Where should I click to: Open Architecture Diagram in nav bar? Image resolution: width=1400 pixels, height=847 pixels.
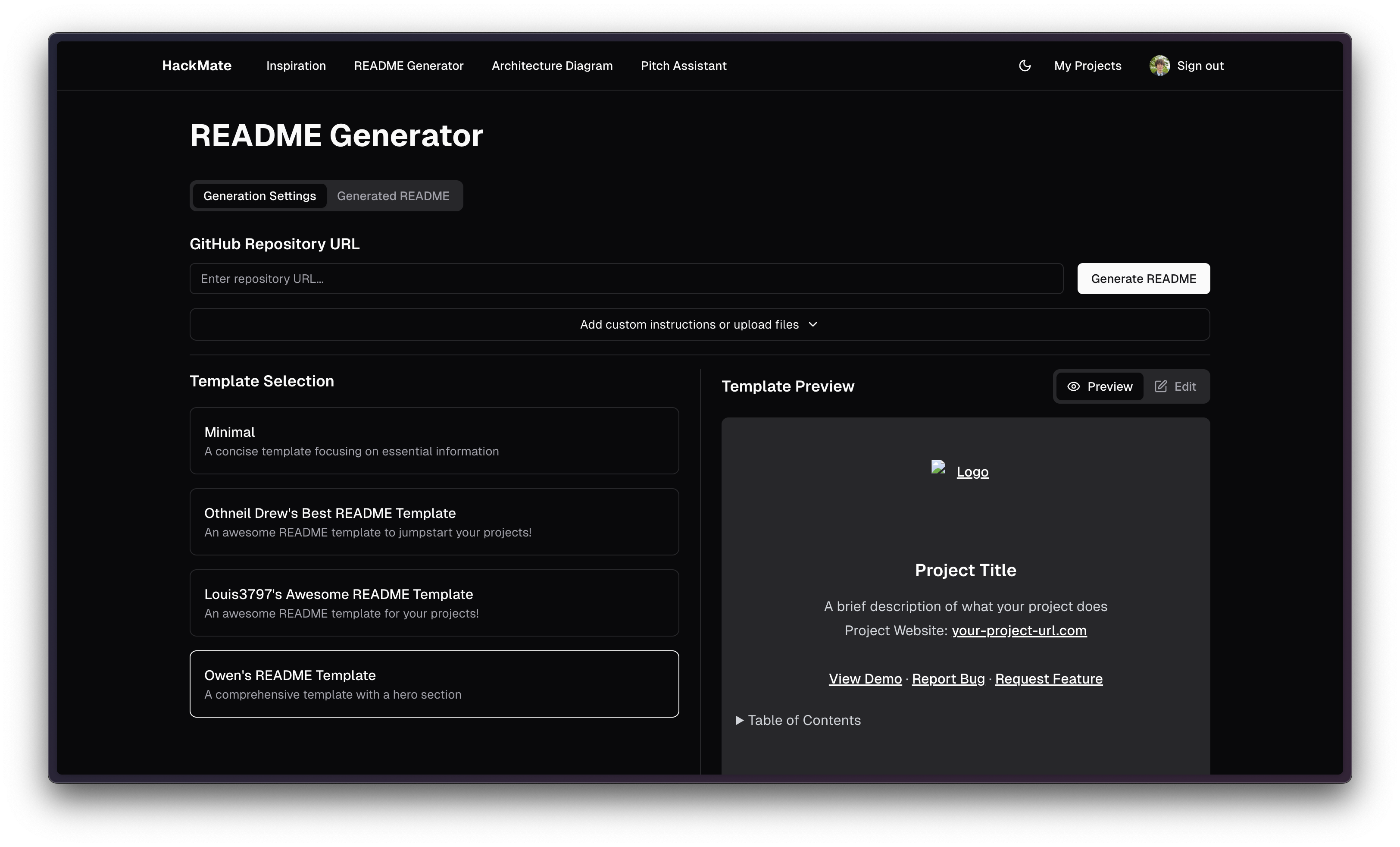pos(552,66)
